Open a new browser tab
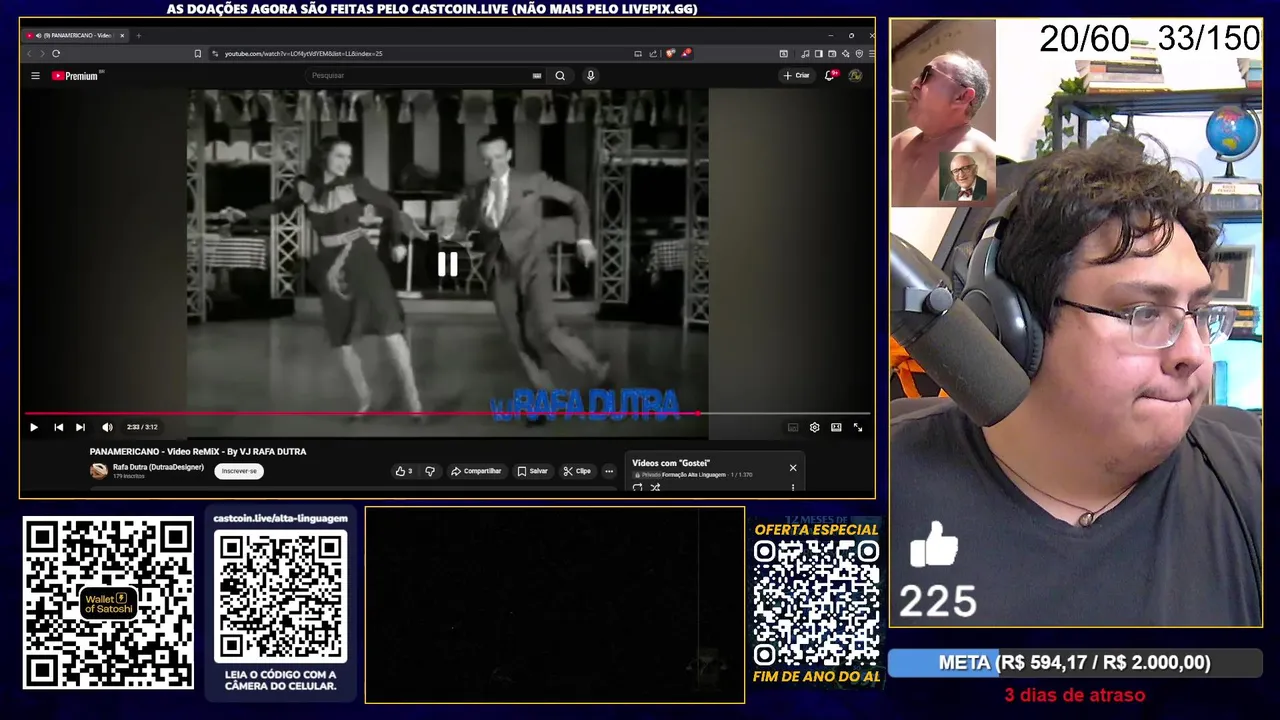Screen dimensions: 1280x720 tap(139, 36)
